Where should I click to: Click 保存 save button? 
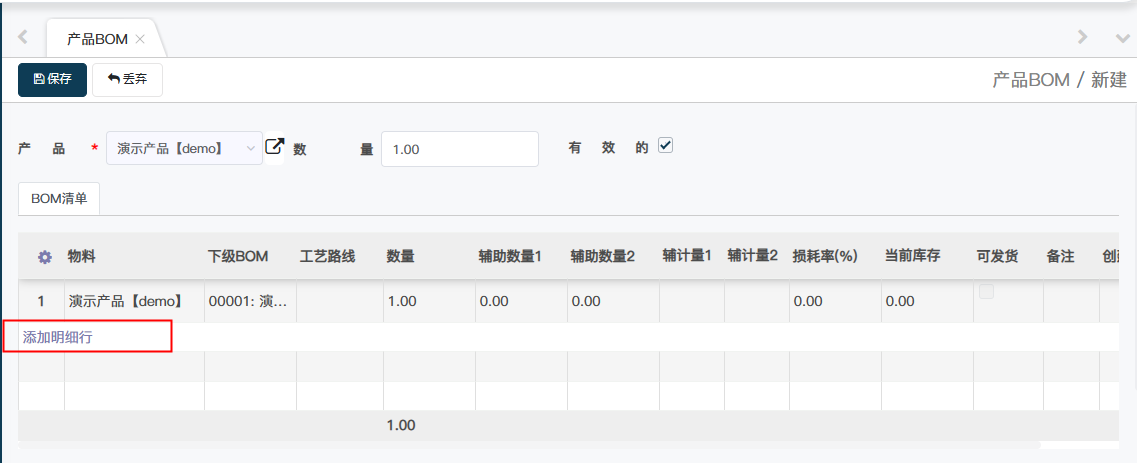[52, 79]
